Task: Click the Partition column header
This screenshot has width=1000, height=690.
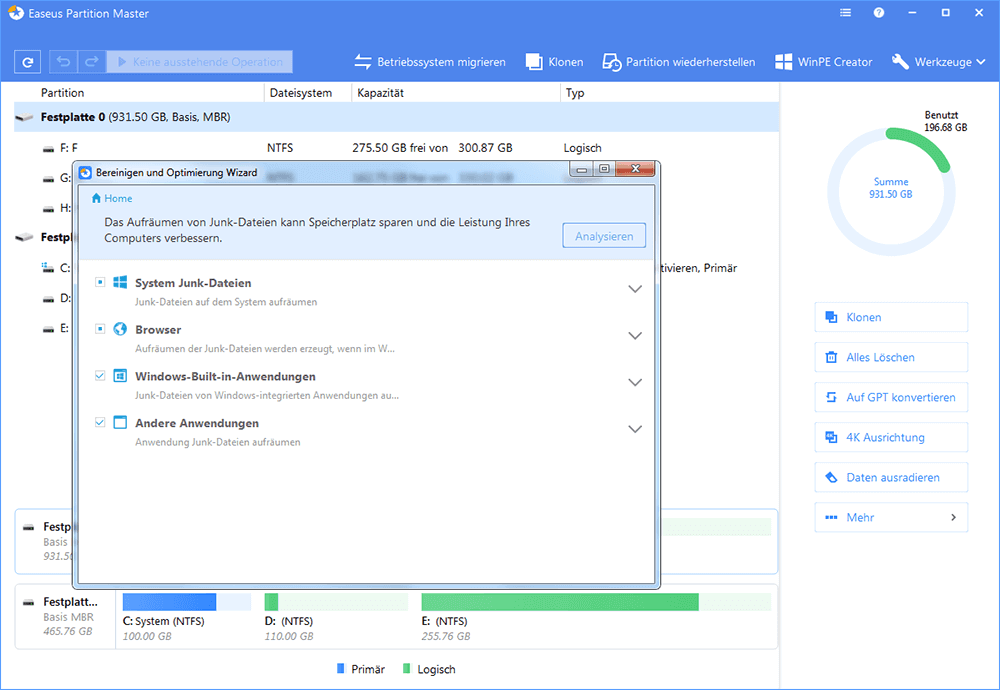Action: [x=62, y=92]
